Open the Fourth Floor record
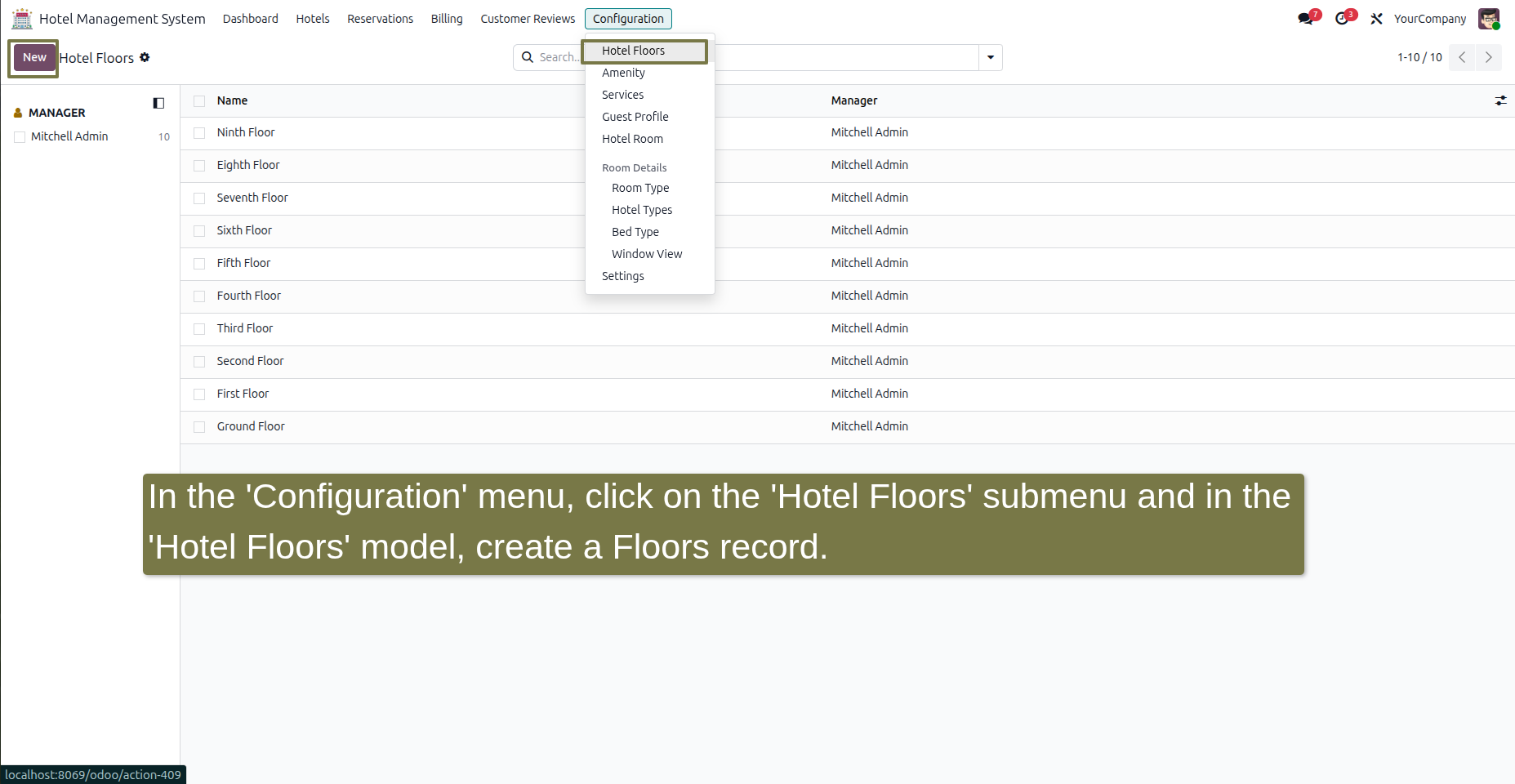Viewport: 1515px width, 784px height. (249, 296)
